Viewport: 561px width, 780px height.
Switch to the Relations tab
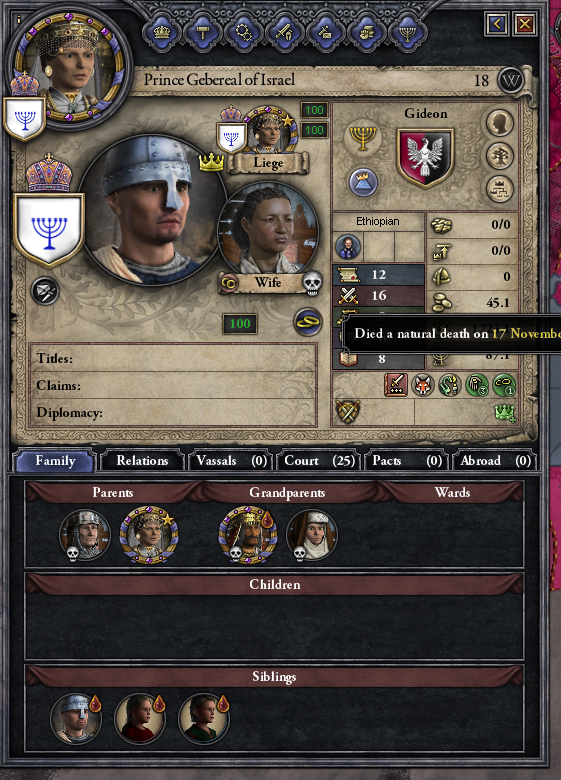[142, 461]
